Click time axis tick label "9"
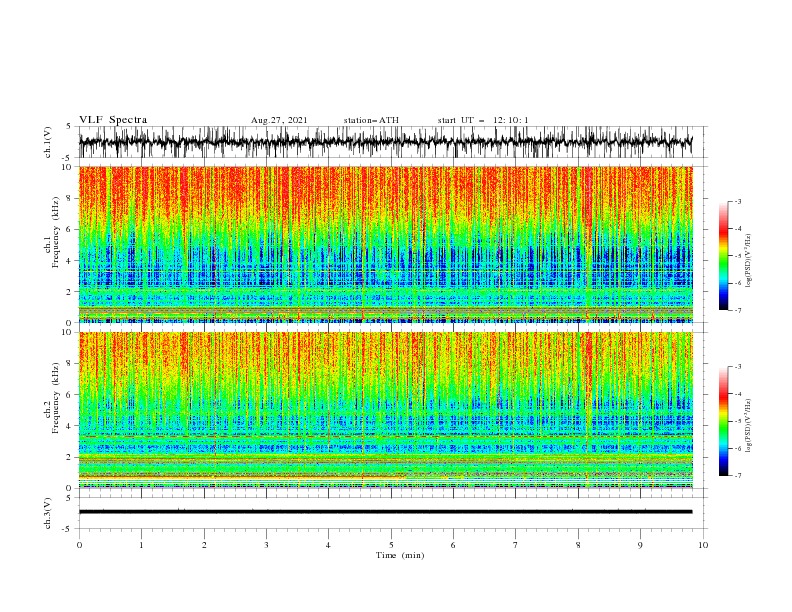The width and height of the screenshot is (792, 612). [640, 545]
